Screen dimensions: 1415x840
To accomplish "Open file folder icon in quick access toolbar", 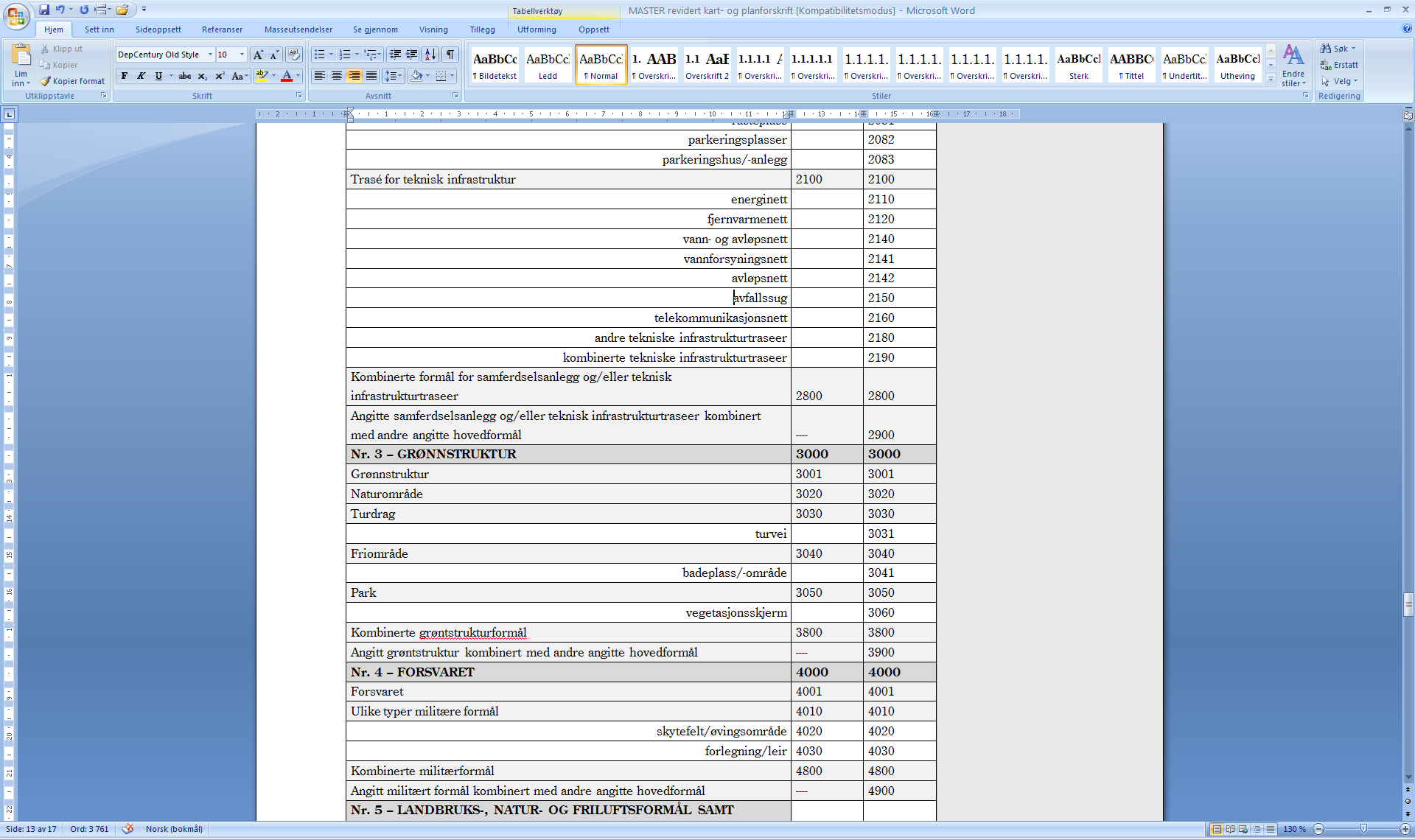I will point(122,10).
